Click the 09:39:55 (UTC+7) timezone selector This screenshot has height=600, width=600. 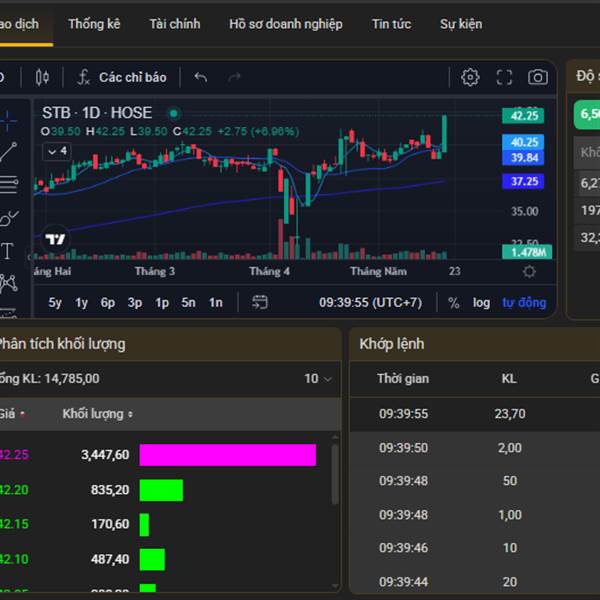point(370,303)
